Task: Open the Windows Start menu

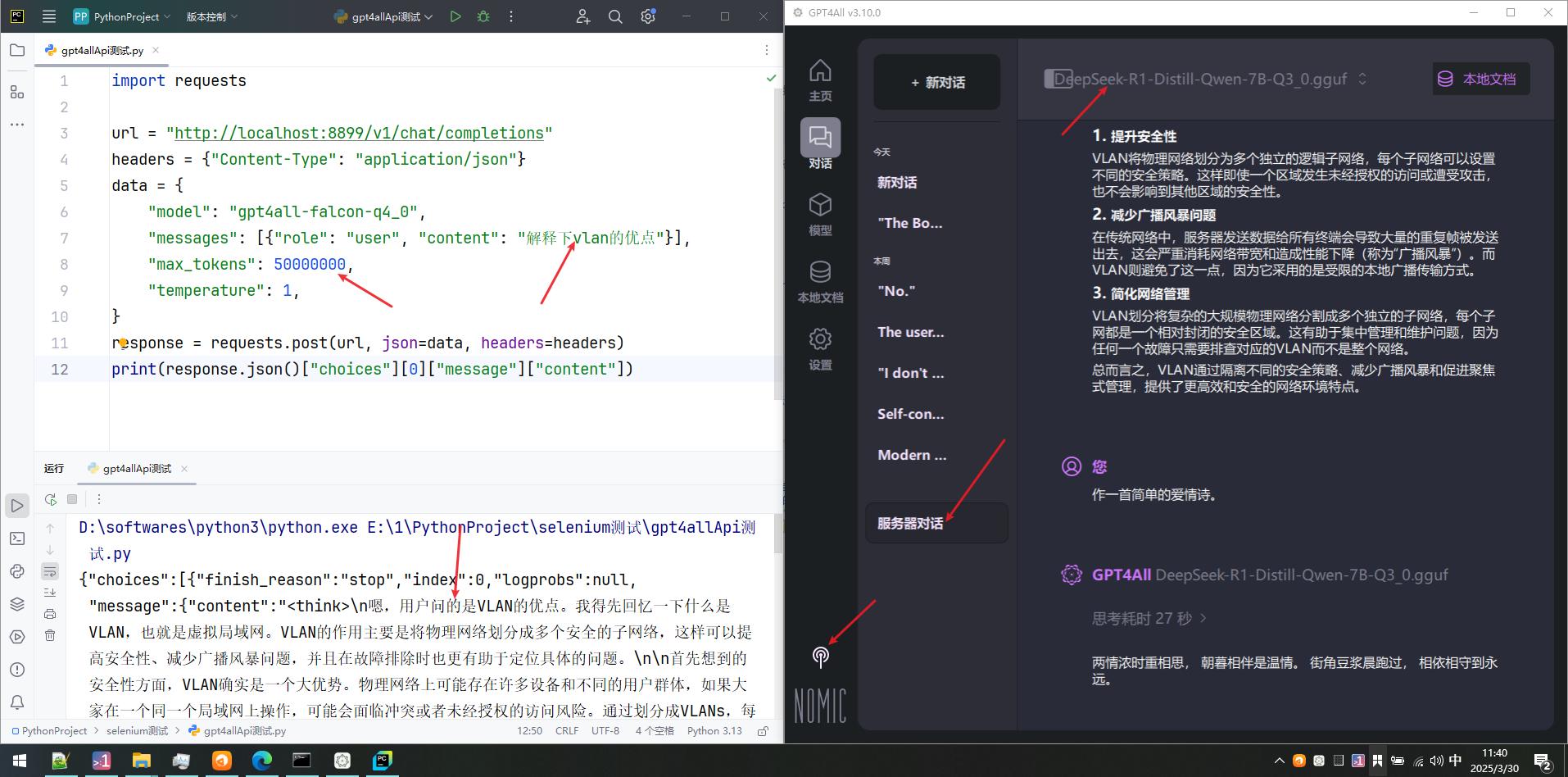Action: [x=20, y=761]
